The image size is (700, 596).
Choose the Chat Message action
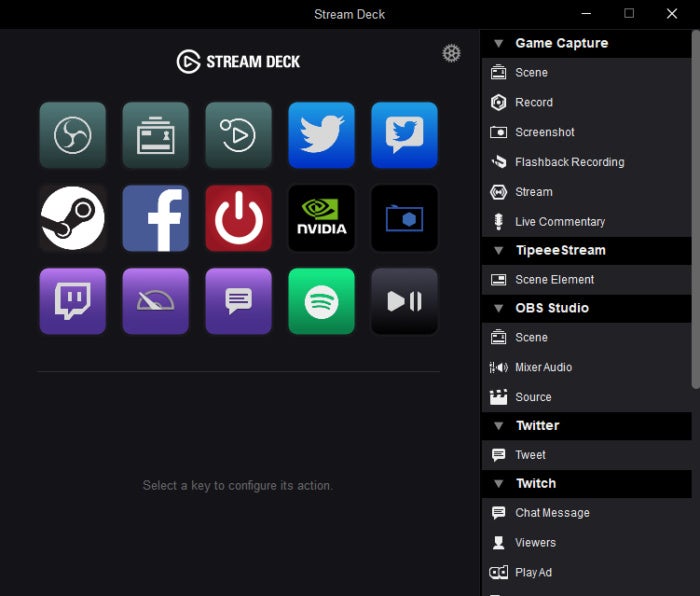pos(587,513)
